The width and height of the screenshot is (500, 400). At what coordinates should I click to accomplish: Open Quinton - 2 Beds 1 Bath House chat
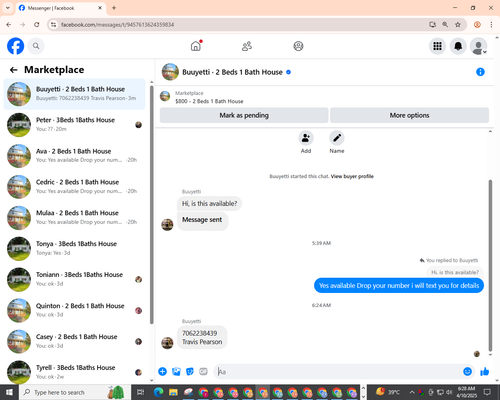tap(74, 310)
